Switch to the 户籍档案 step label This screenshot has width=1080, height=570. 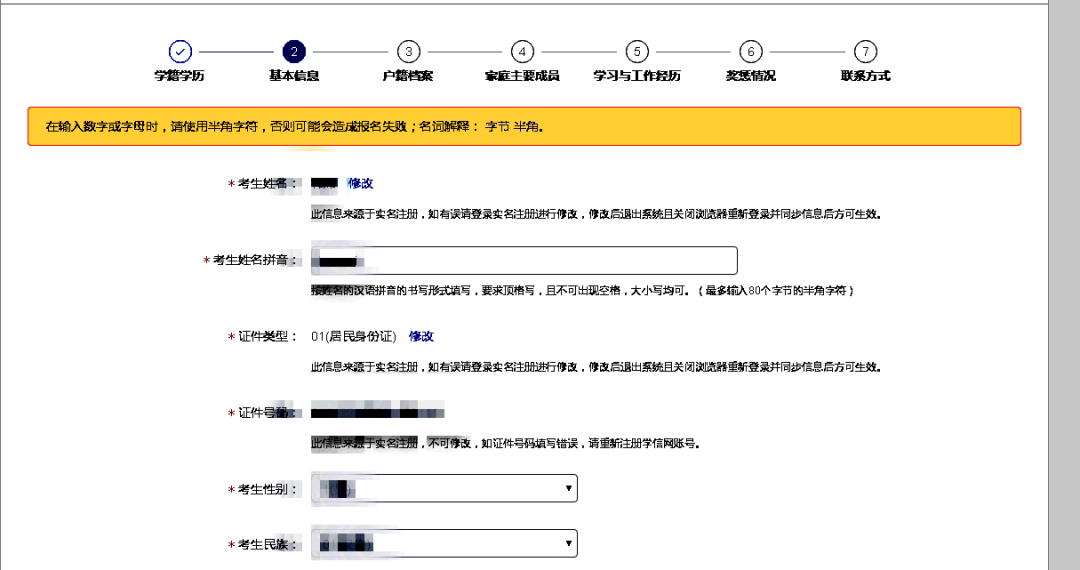[x=408, y=76]
